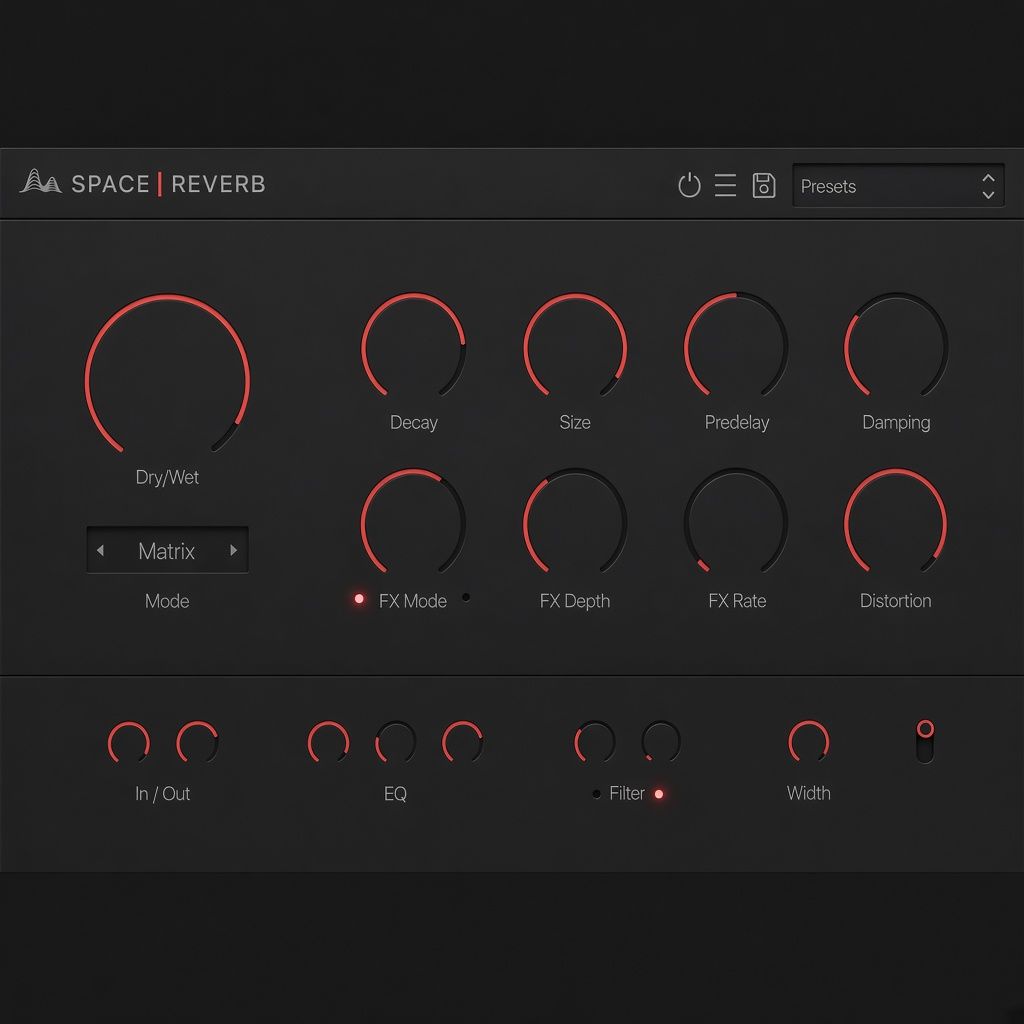1024x1024 pixels.
Task: Click the Width label
Action: (x=808, y=793)
